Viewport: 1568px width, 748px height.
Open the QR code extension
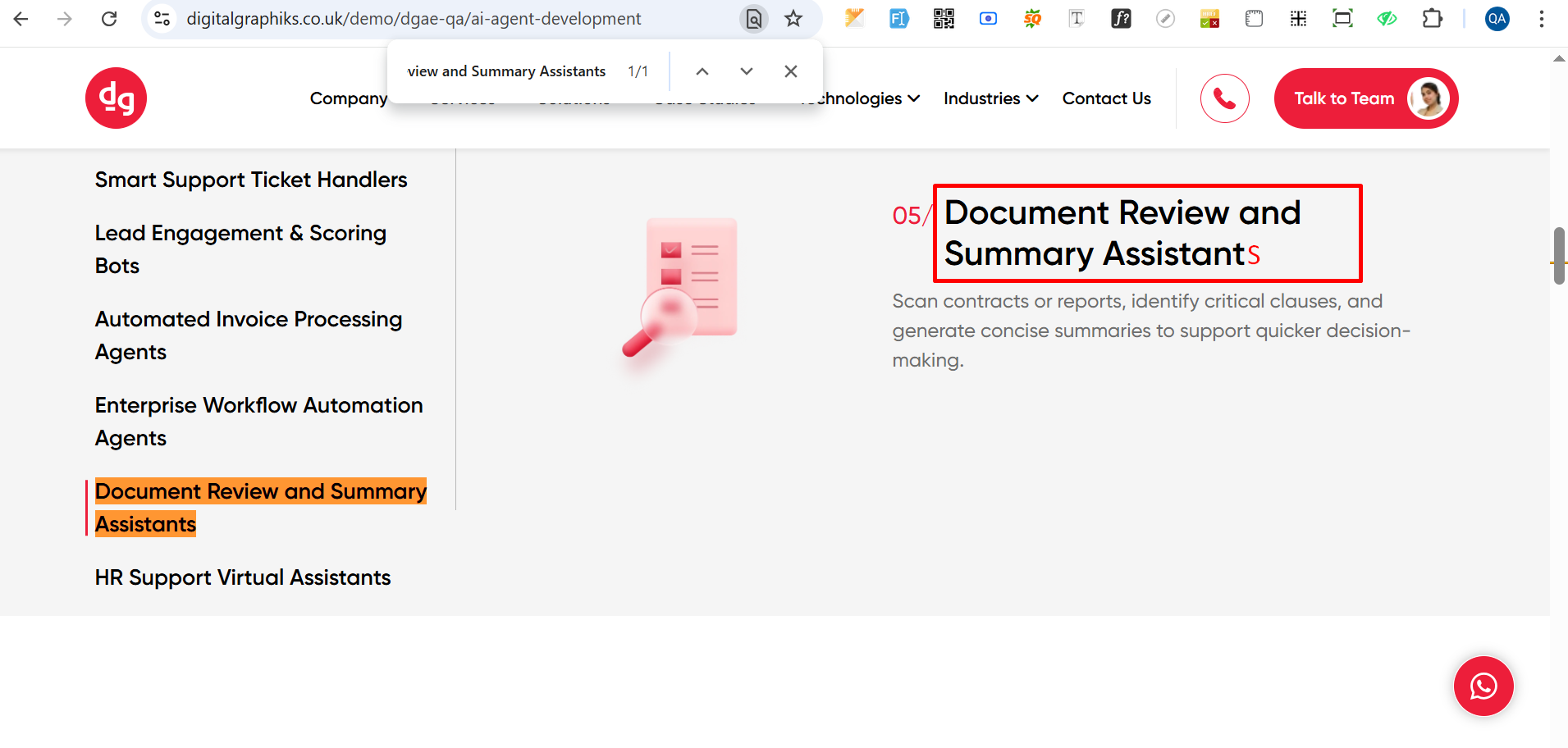coord(944,19)
